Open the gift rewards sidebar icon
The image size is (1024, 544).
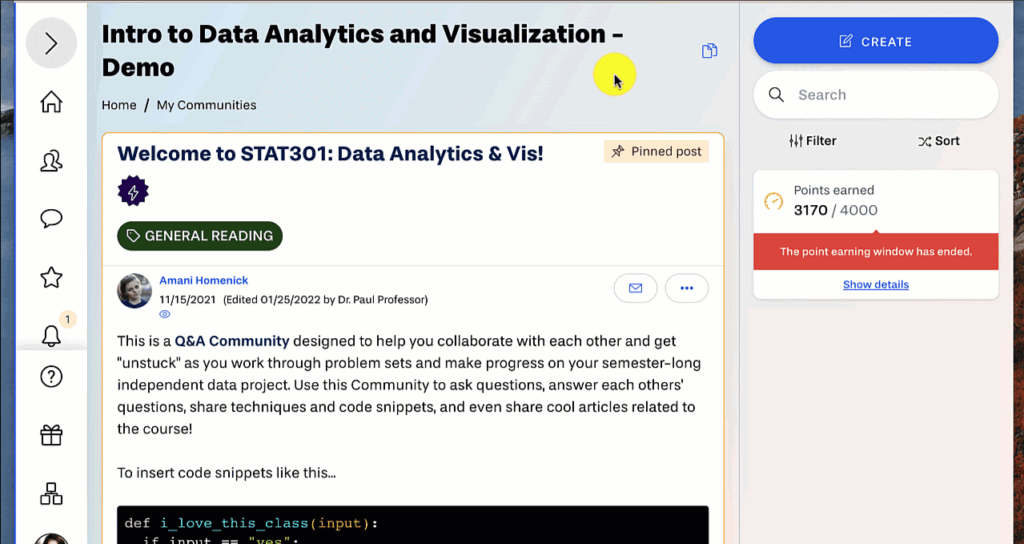(51, 435)
